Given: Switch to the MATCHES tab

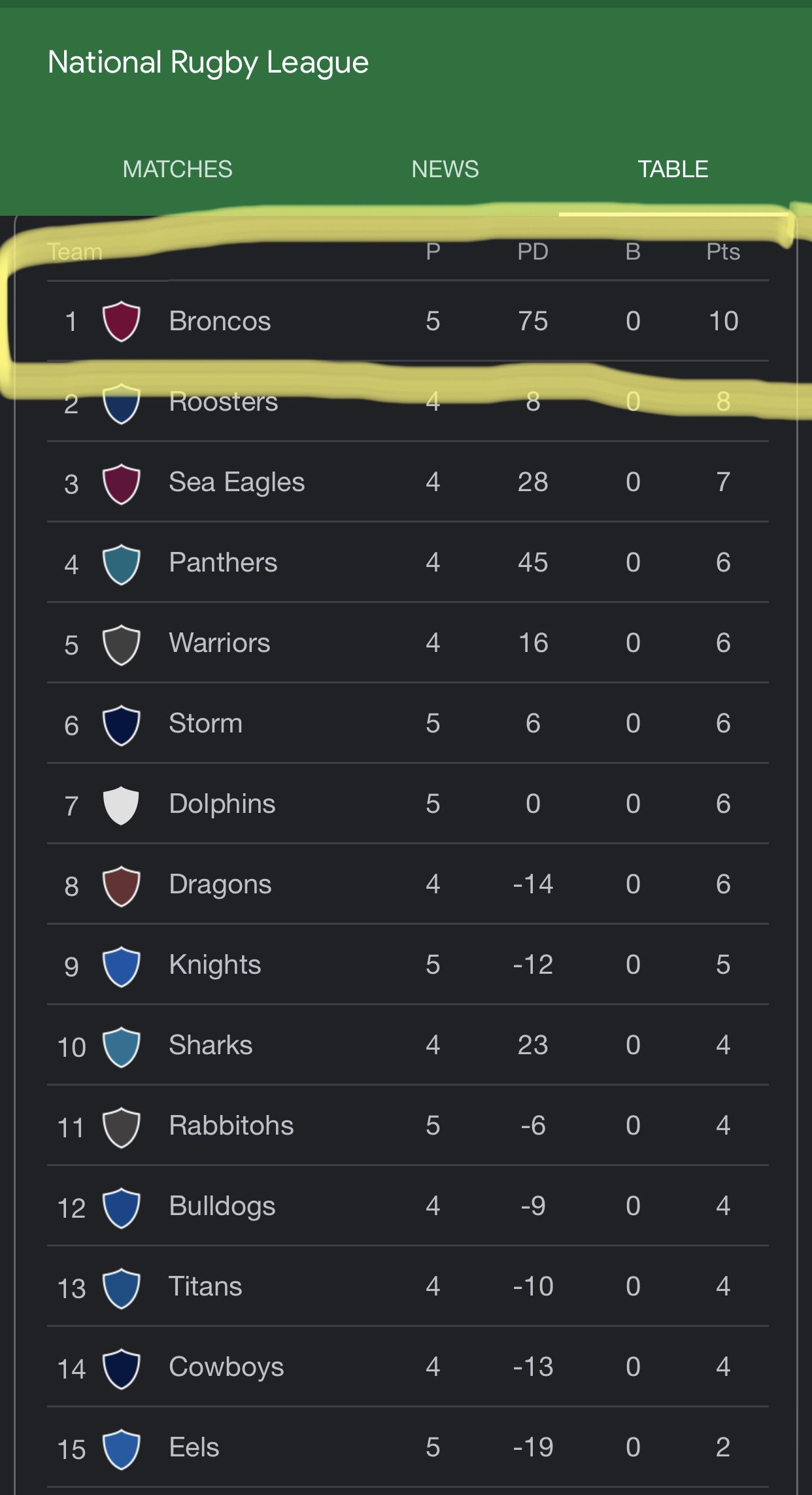Looking at the screenshot, I should pyautogui.click(x=177, y=169).
